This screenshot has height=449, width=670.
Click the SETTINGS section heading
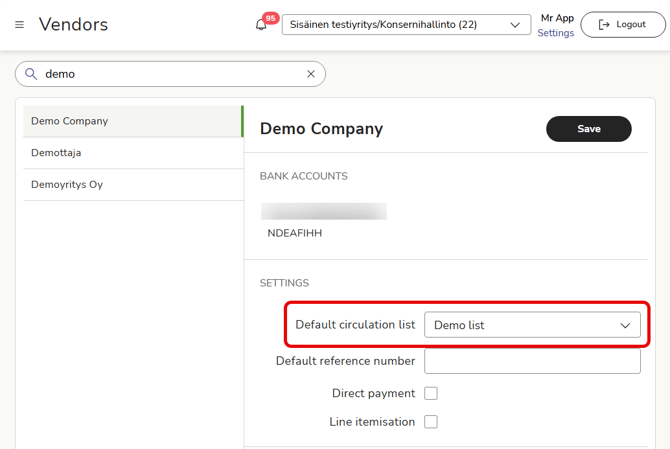(284, 283)
